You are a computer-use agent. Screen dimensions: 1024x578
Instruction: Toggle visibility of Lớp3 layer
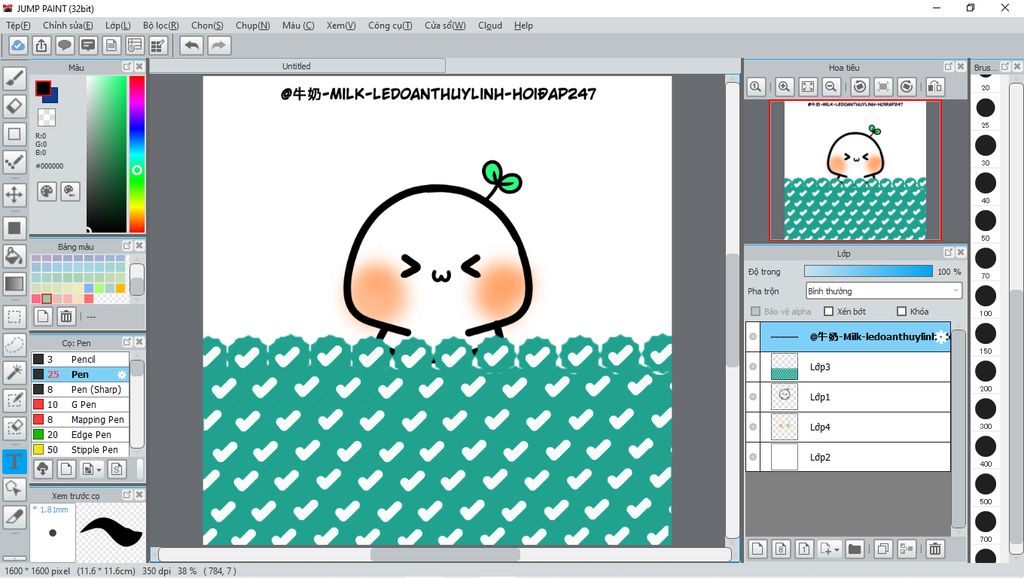[753, 367]
